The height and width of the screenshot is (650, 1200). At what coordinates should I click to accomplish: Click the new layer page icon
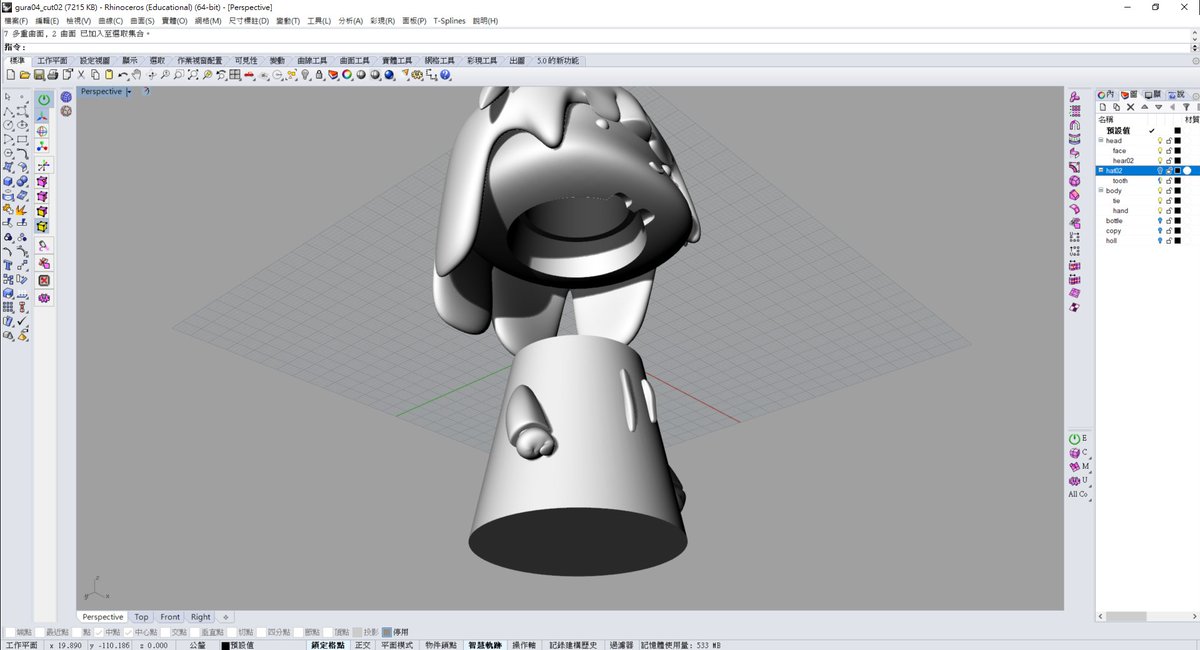tap(1103, 107)
